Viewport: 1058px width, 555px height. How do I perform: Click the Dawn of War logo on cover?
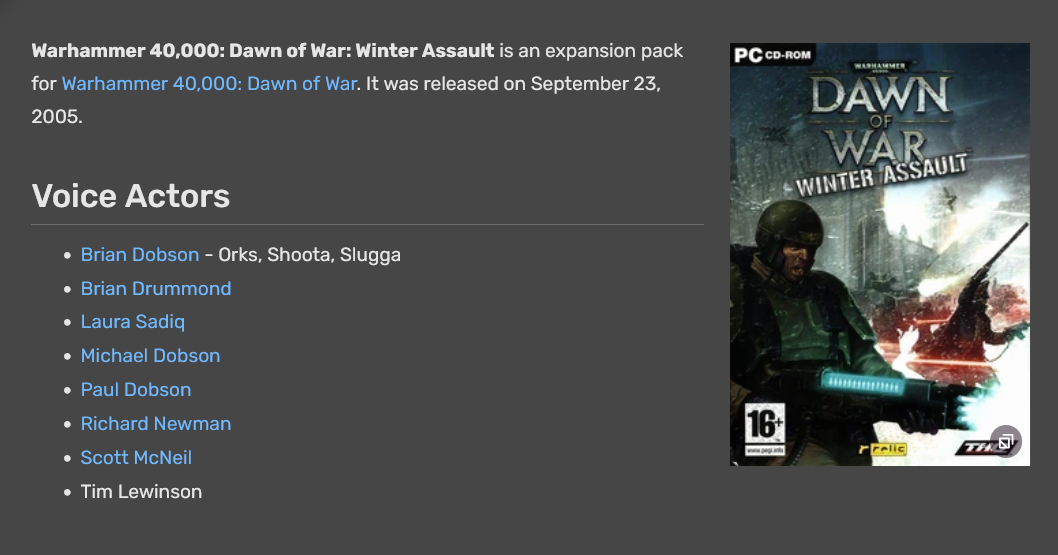[879, 119]
